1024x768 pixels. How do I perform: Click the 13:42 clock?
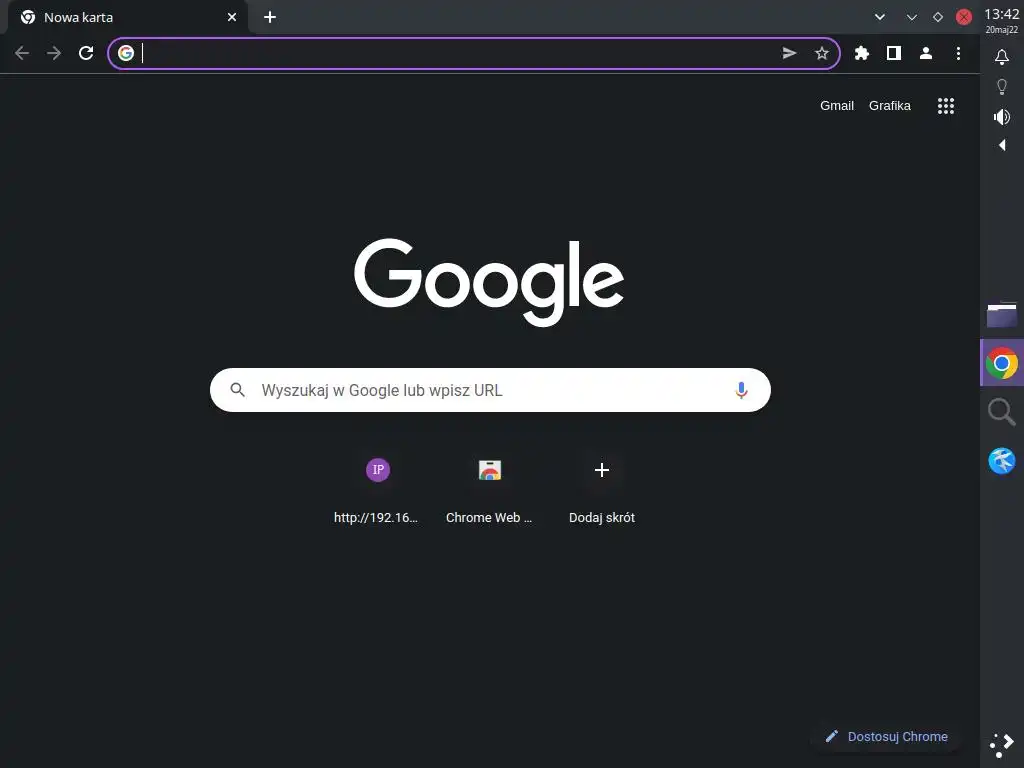(x=1002, y=14)
